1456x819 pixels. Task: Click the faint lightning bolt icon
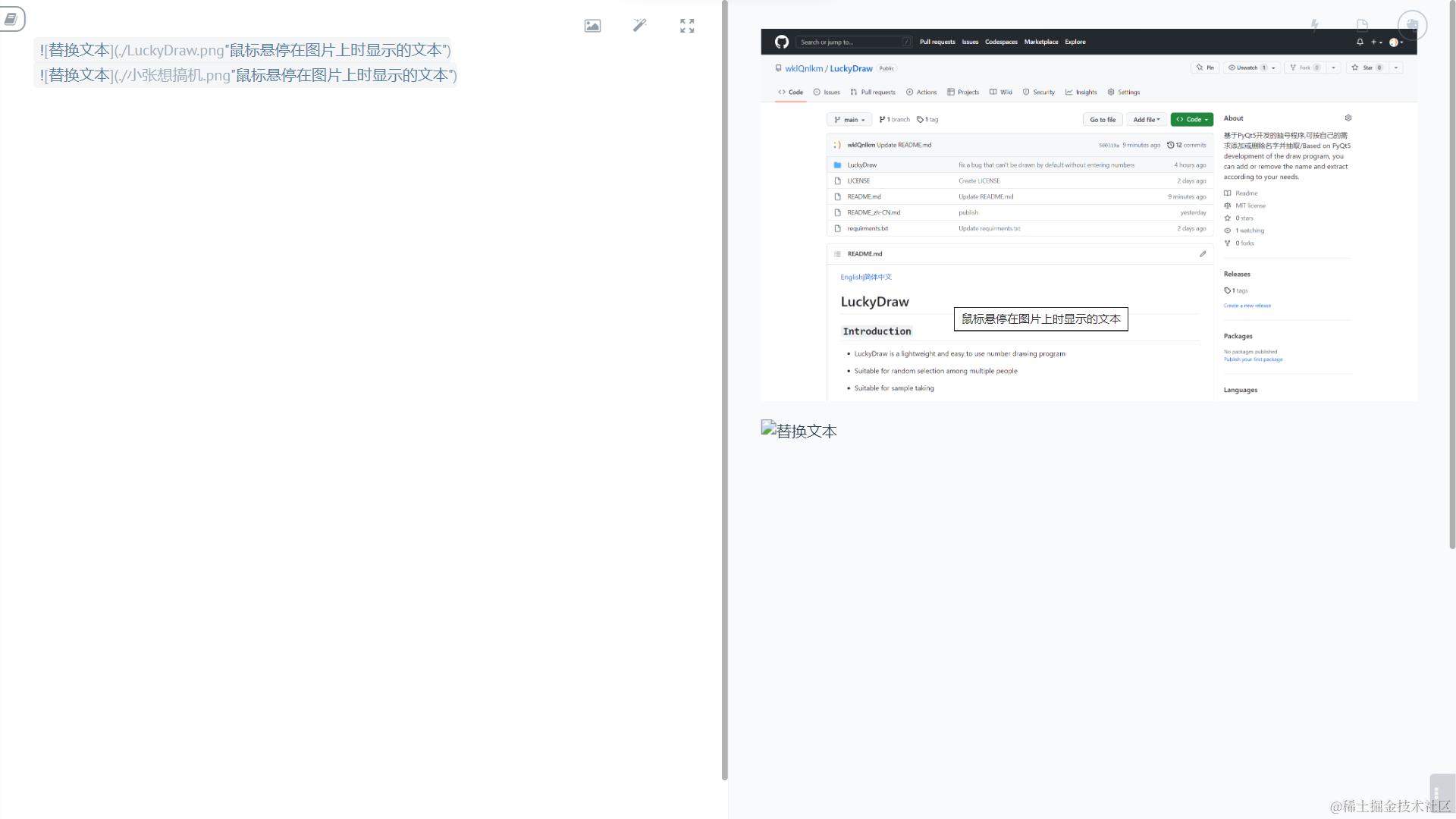pos(1314,25)
